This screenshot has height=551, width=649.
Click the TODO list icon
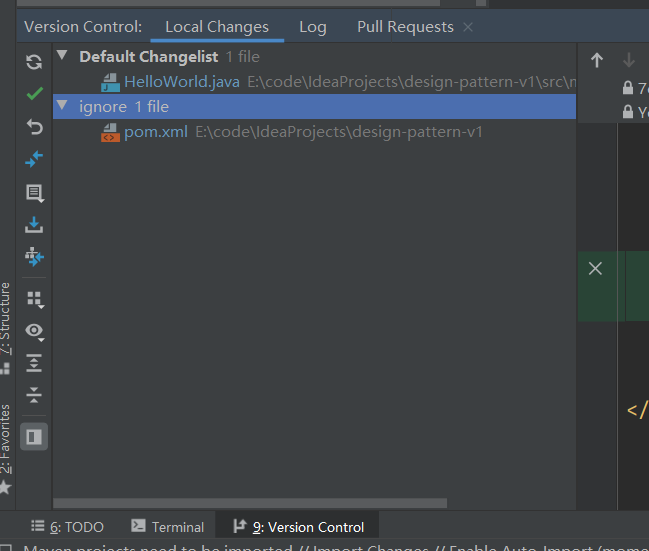(38, 526)
